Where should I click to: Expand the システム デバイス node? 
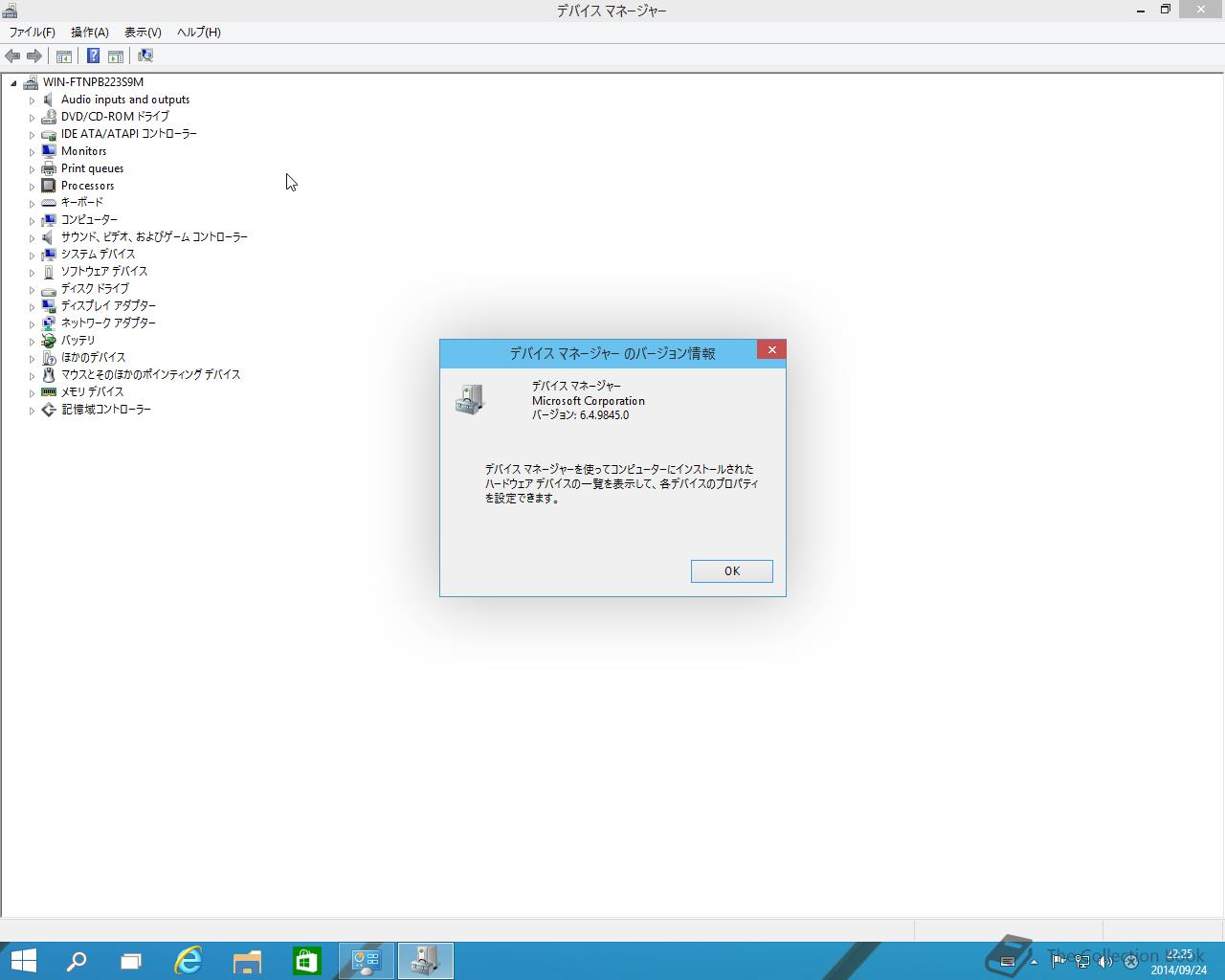point(32,256)
